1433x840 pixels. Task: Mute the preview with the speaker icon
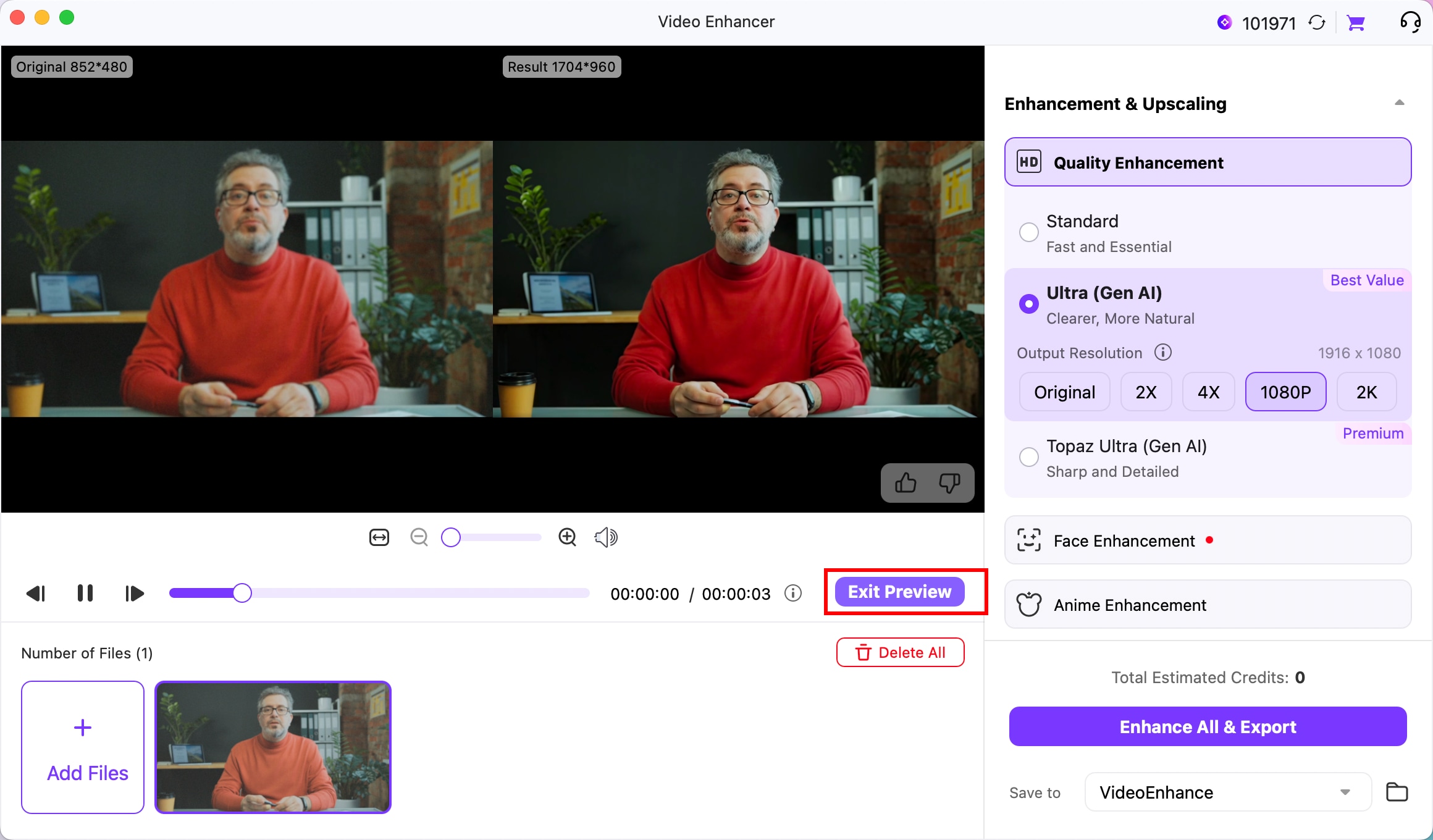(606, 537)
